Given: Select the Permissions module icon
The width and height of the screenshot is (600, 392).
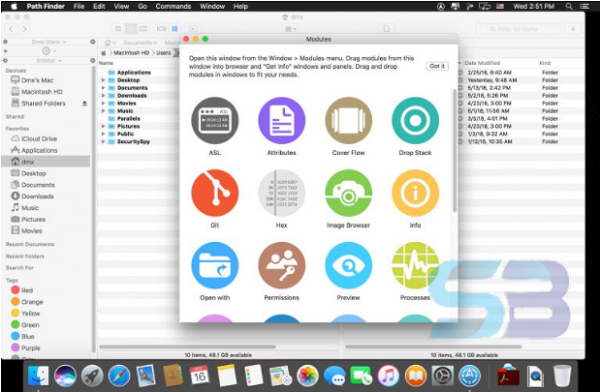Looking at the screenshot, I should pyautogui.click(x=282, y=265).
